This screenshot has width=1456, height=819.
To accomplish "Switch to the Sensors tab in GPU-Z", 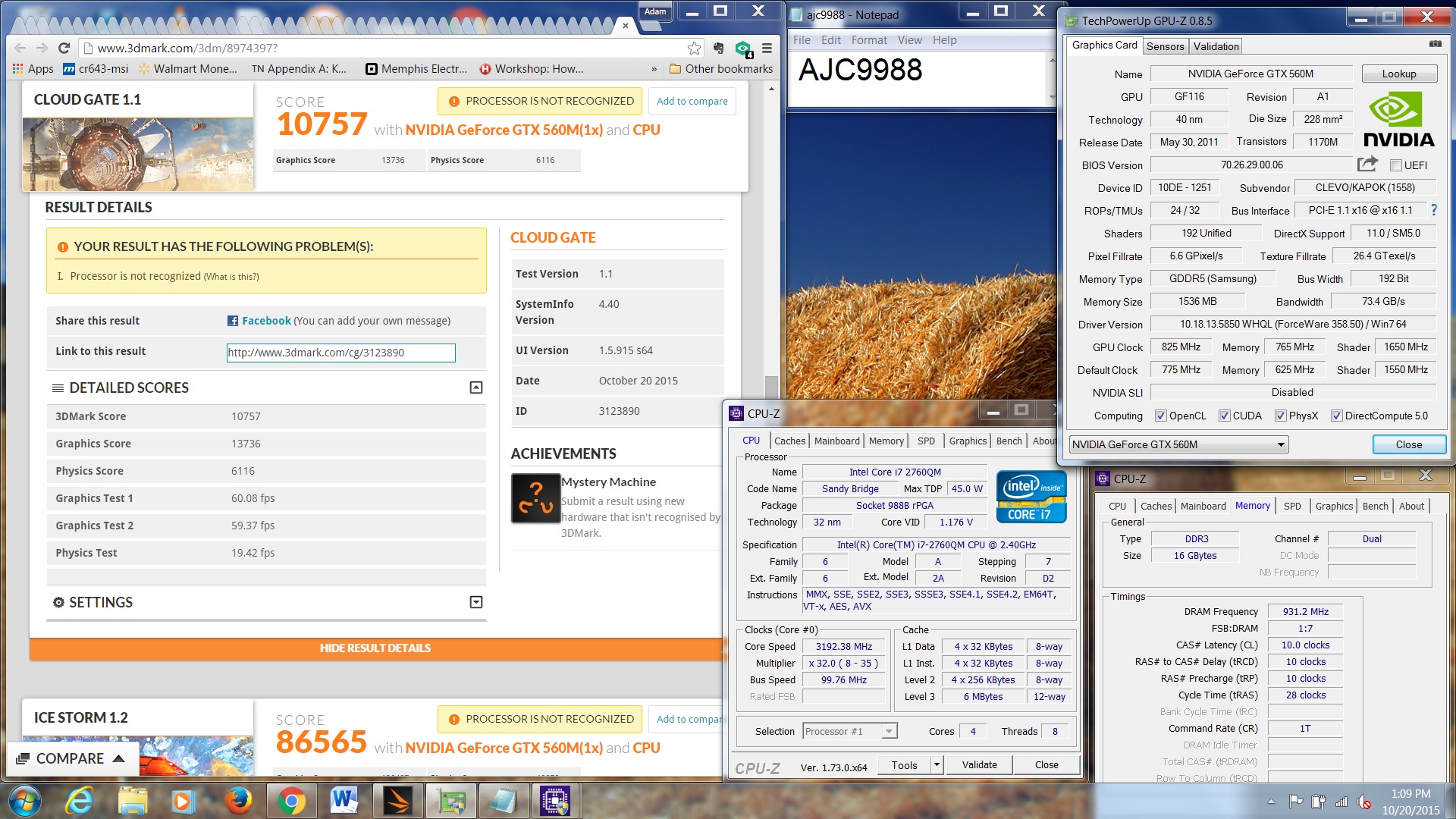I will tap(1165, 46).
